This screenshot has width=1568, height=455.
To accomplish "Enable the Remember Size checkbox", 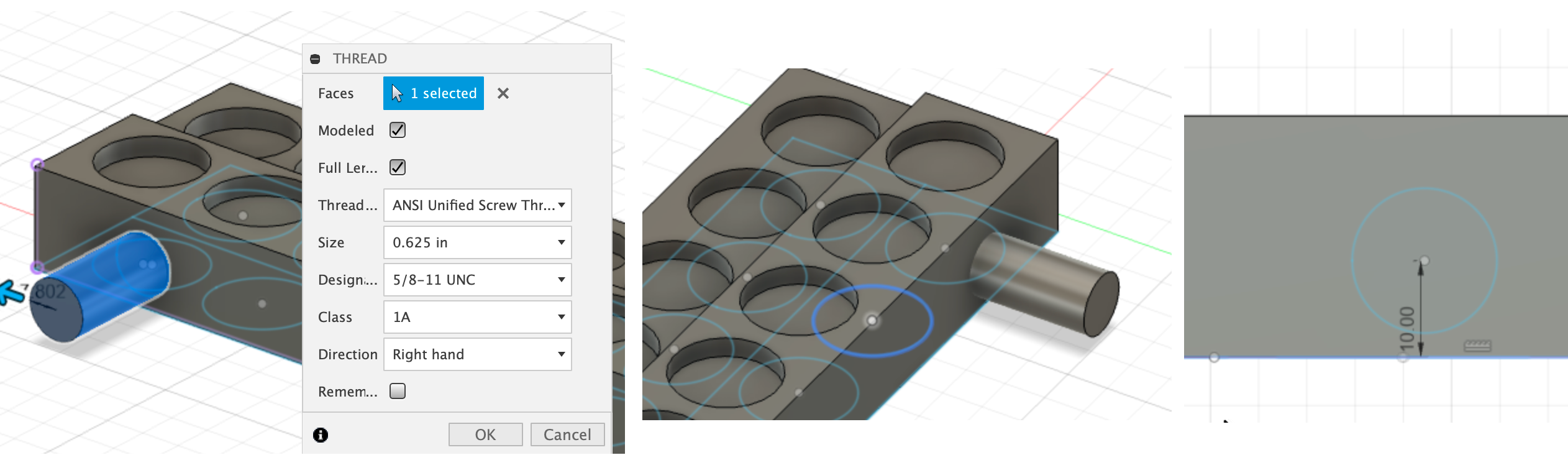I will pos(398,391).
